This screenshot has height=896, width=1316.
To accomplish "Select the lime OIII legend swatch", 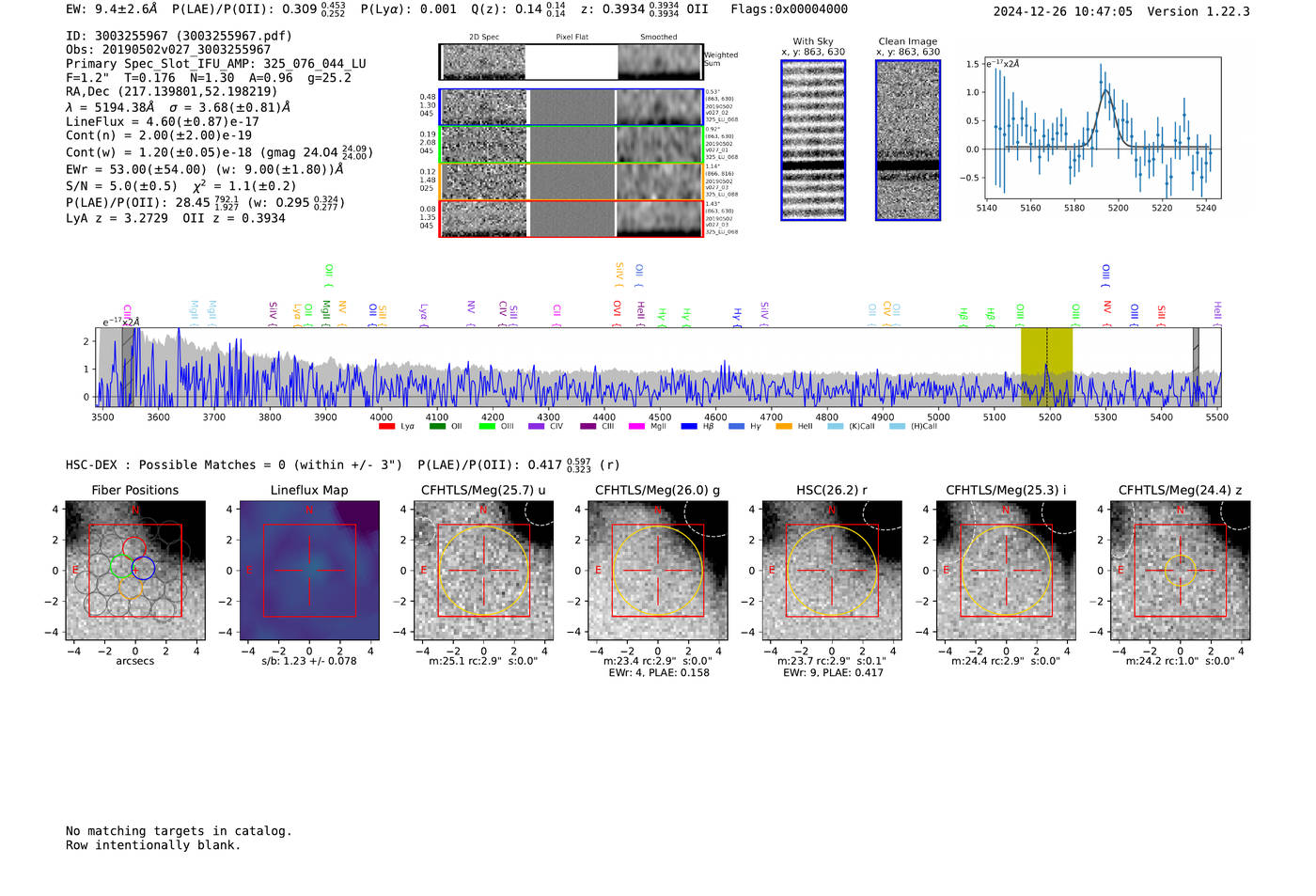I will [487, 427].
